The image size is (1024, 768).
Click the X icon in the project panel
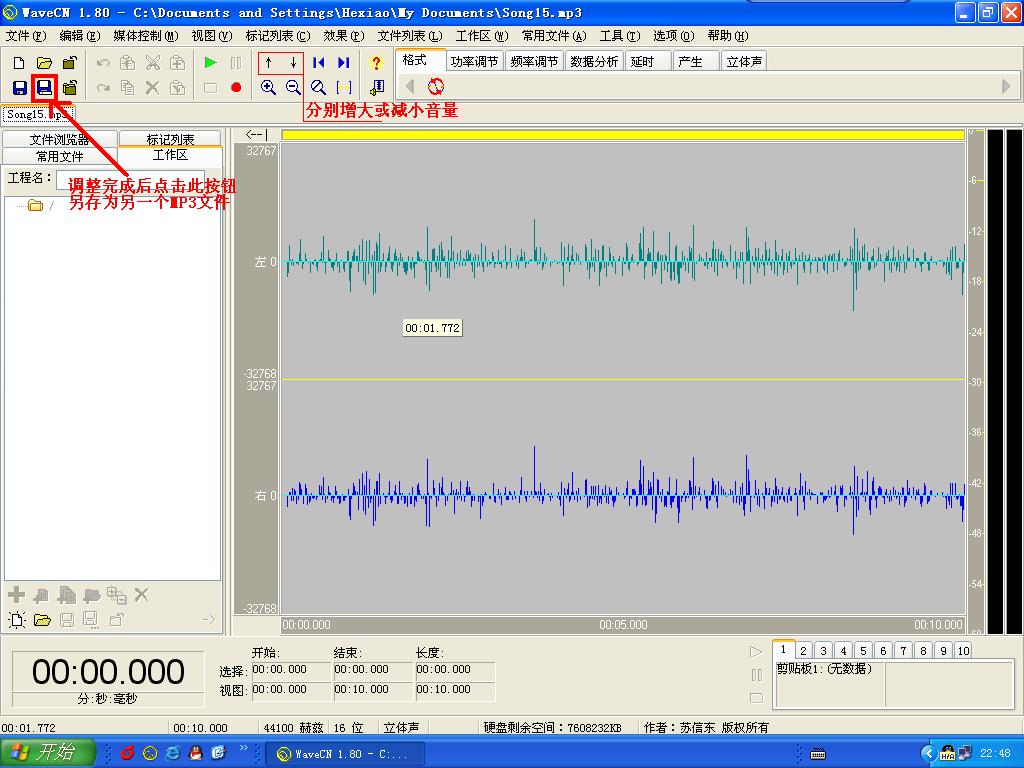pos(141,595)
